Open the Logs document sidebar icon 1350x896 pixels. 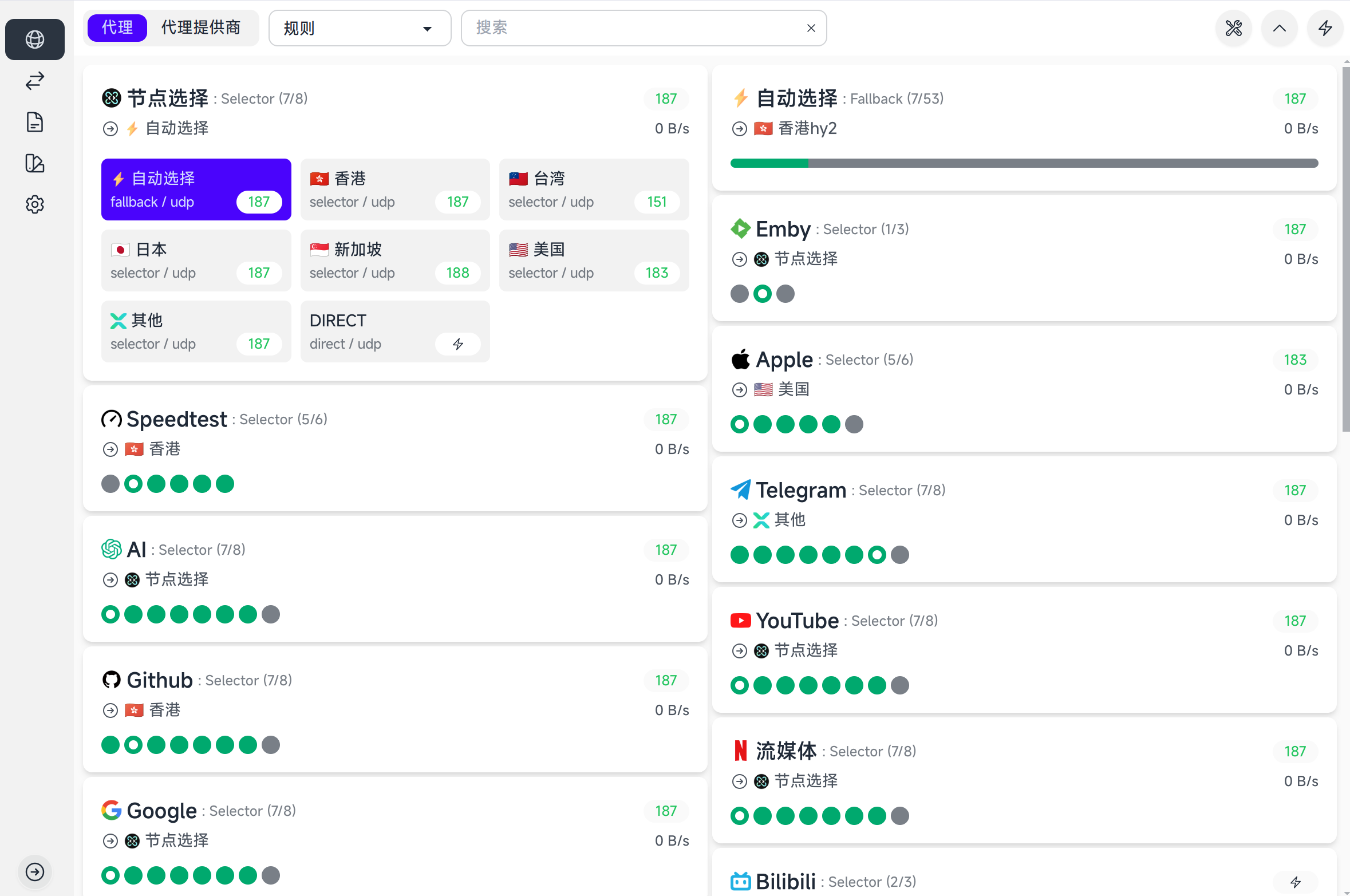(35, 122)
